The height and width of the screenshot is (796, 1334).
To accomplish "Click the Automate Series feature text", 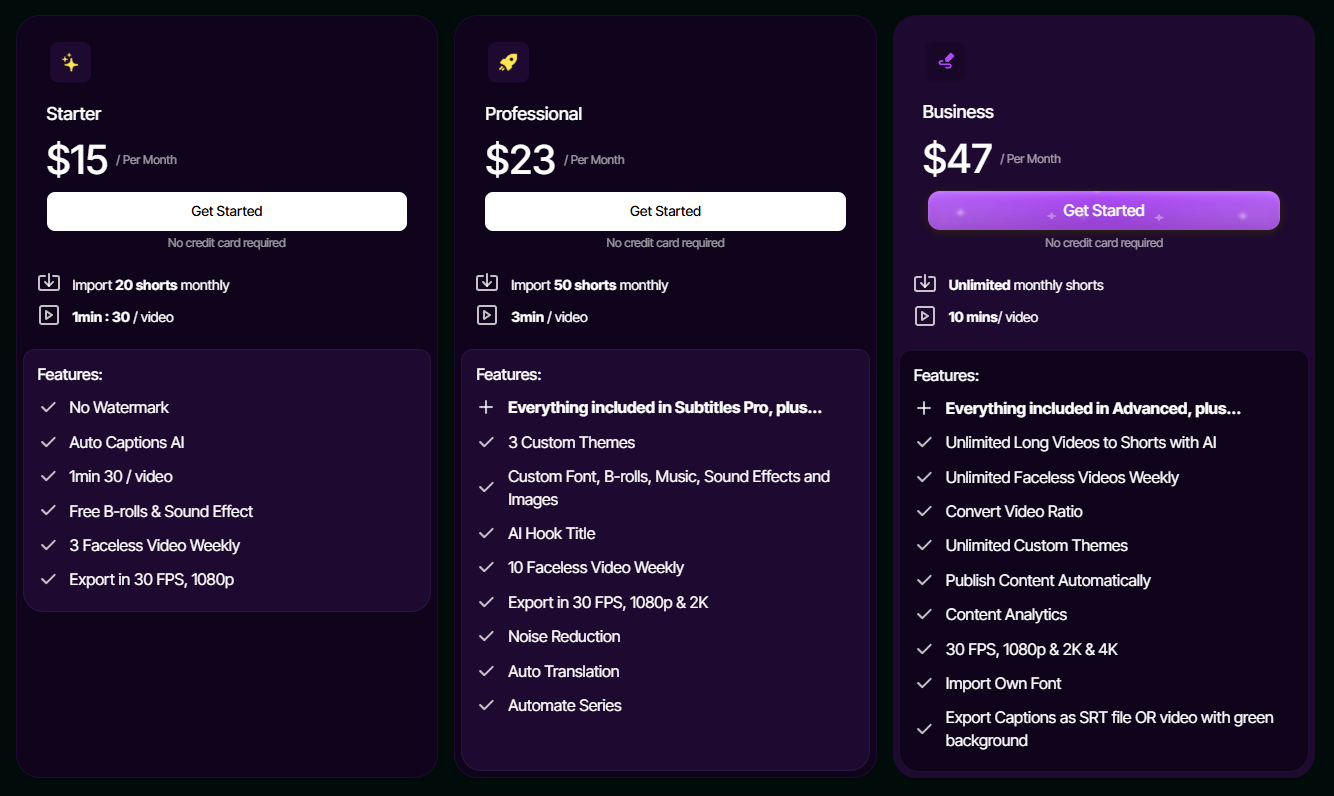I will (564, 706).
